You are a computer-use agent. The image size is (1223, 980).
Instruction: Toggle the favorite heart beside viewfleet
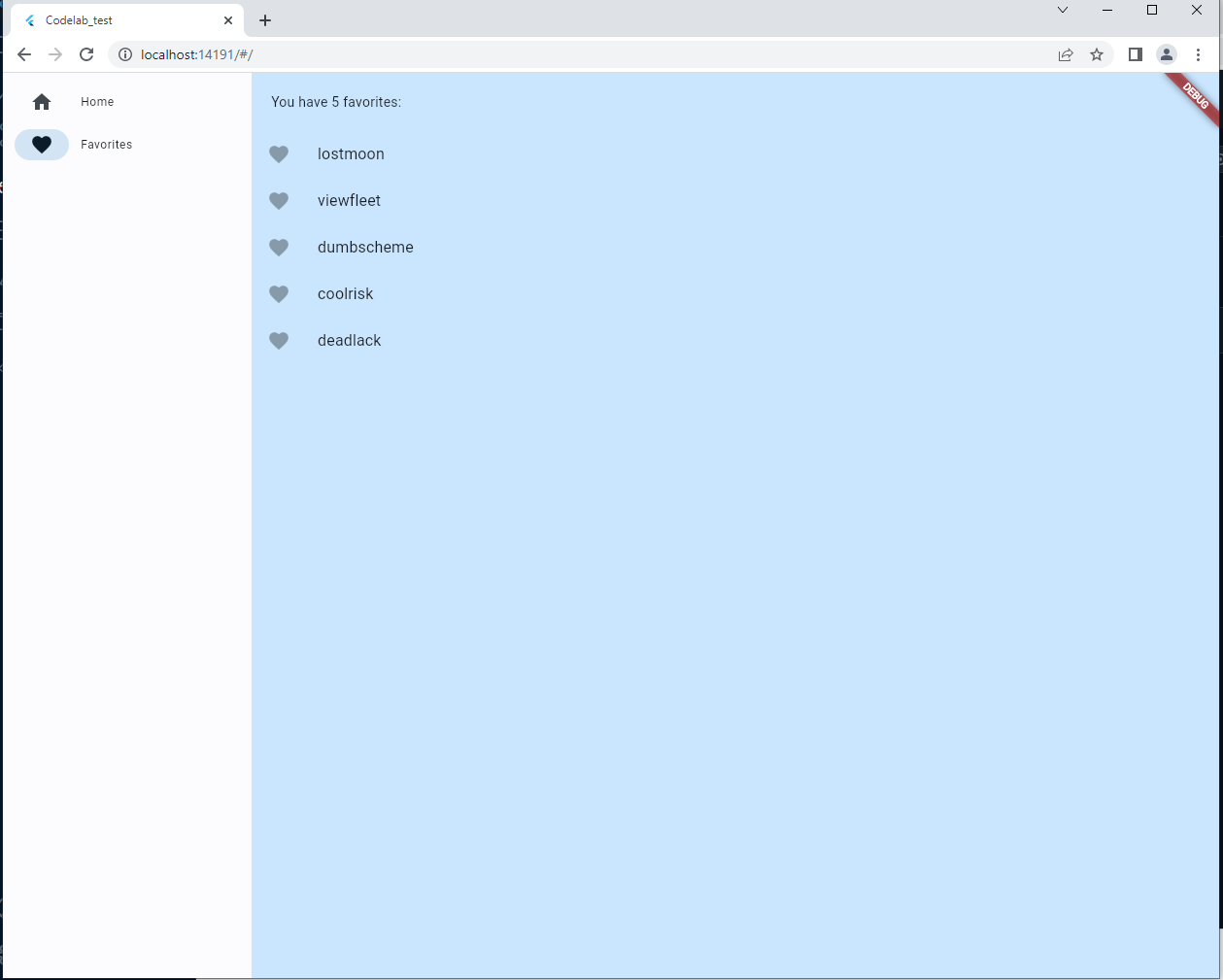279,200
